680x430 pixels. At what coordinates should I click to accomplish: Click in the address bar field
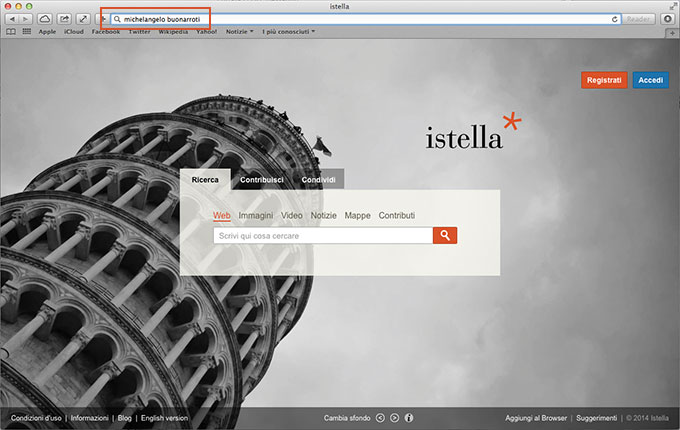[366, 19]
